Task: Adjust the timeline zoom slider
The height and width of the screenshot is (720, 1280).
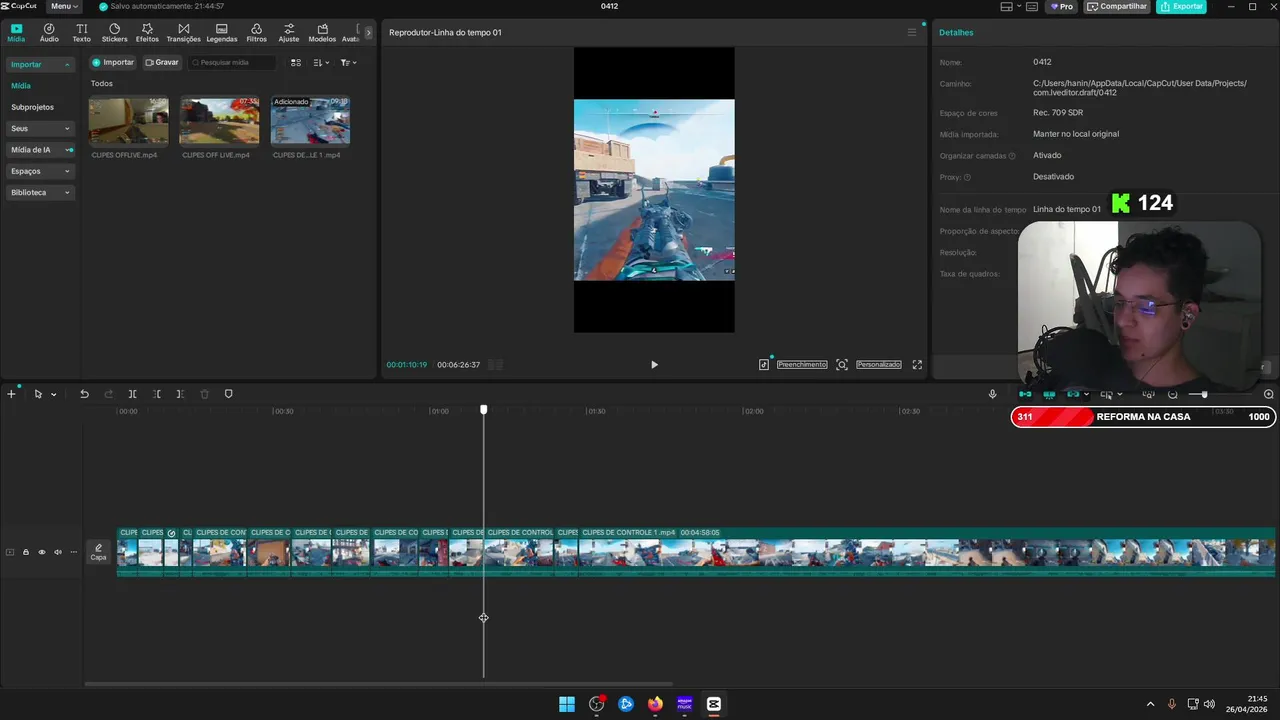Action: pyautogui.click(x=1204, y=394)
